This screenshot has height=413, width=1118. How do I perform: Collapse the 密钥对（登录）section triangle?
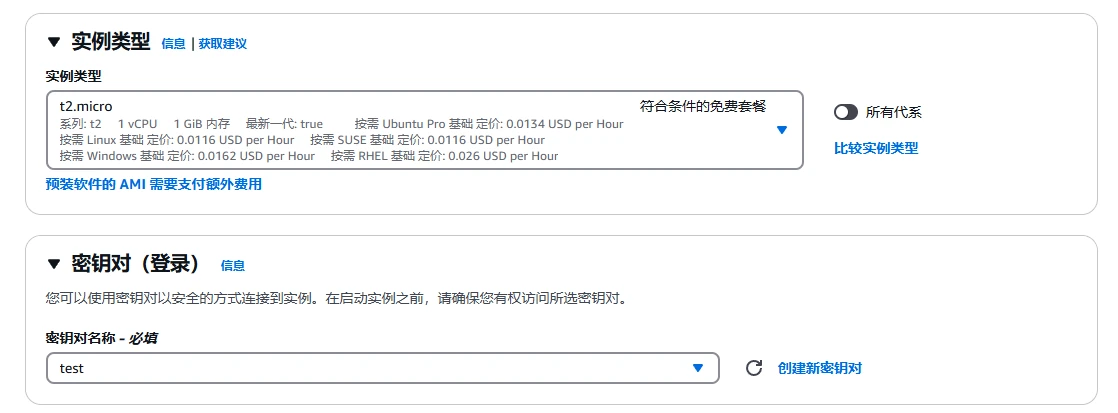54,264
